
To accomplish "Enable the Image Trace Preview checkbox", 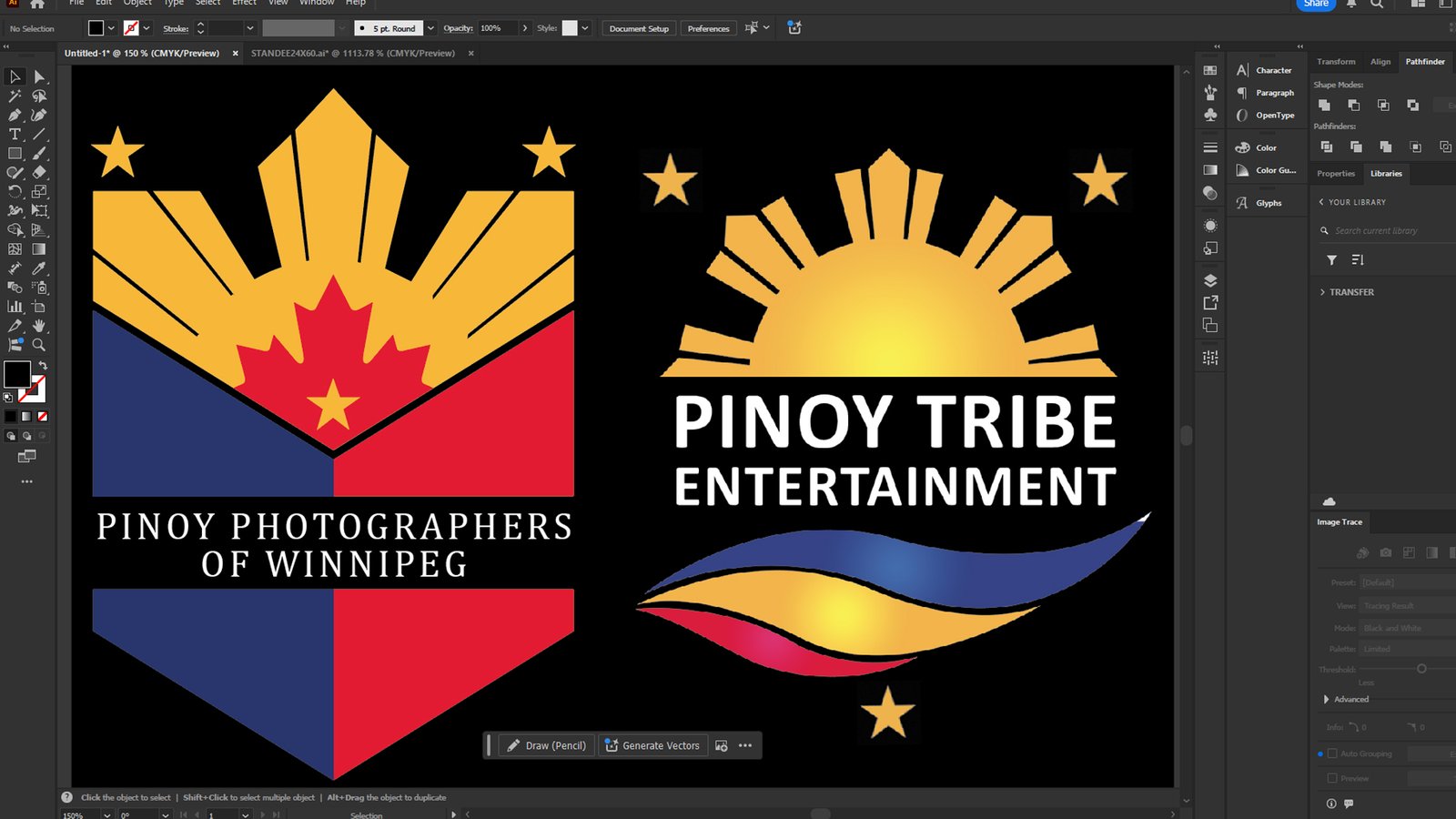I will (x=1332, y=778).
